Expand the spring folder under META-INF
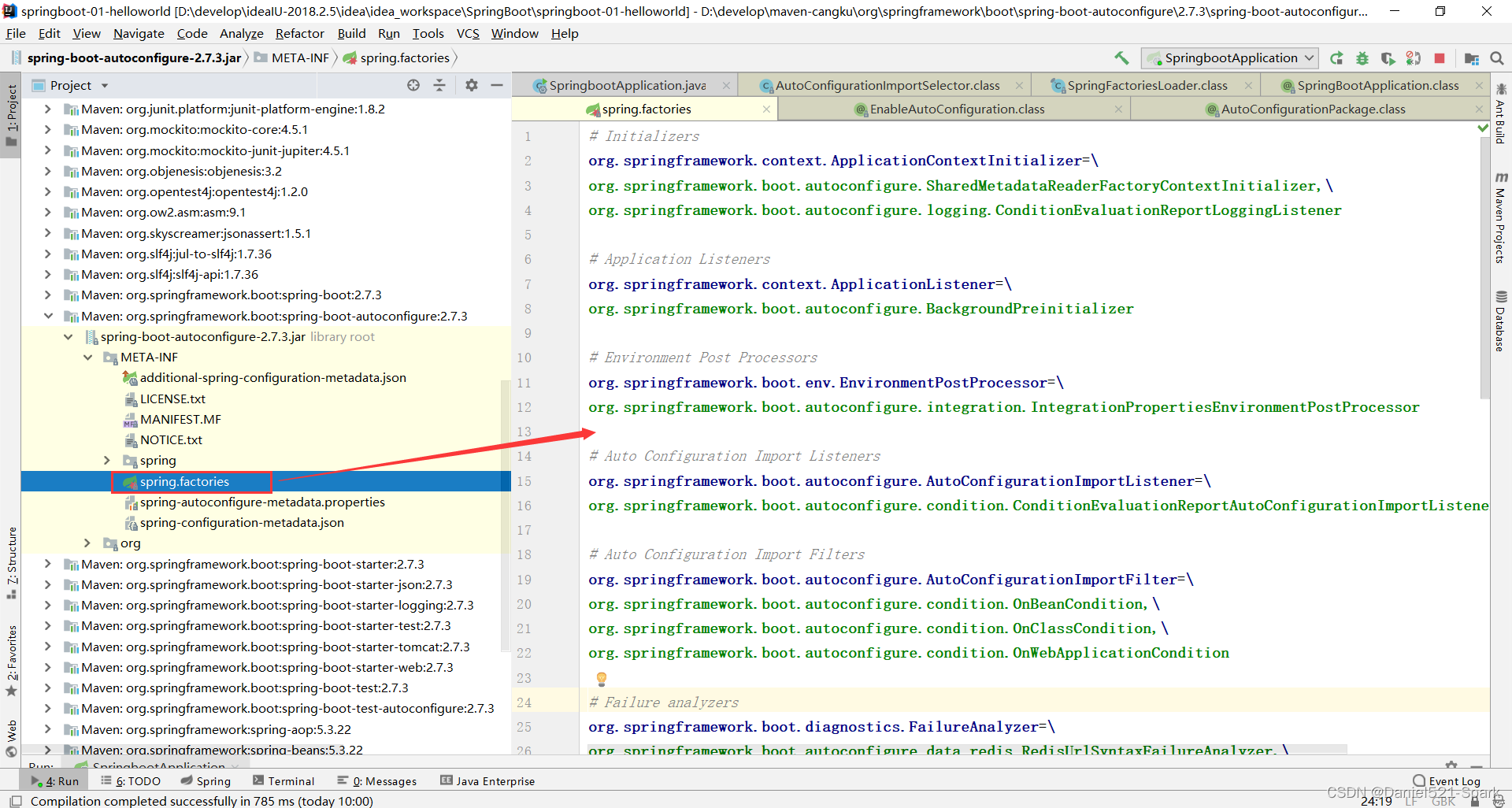The height and width of the screenshot is (808, 1512). (107, 461)
